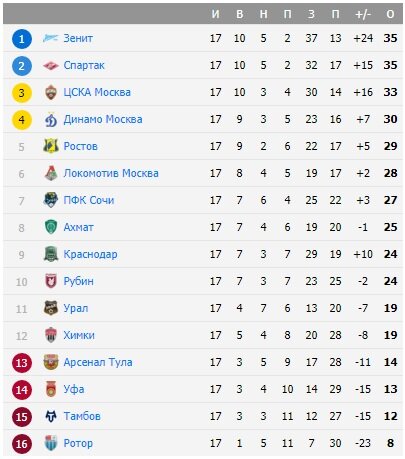This screenshot has height=459, width=405.
Task: Click the Тамбов wolf logo icon
Action: pos(51,416)
